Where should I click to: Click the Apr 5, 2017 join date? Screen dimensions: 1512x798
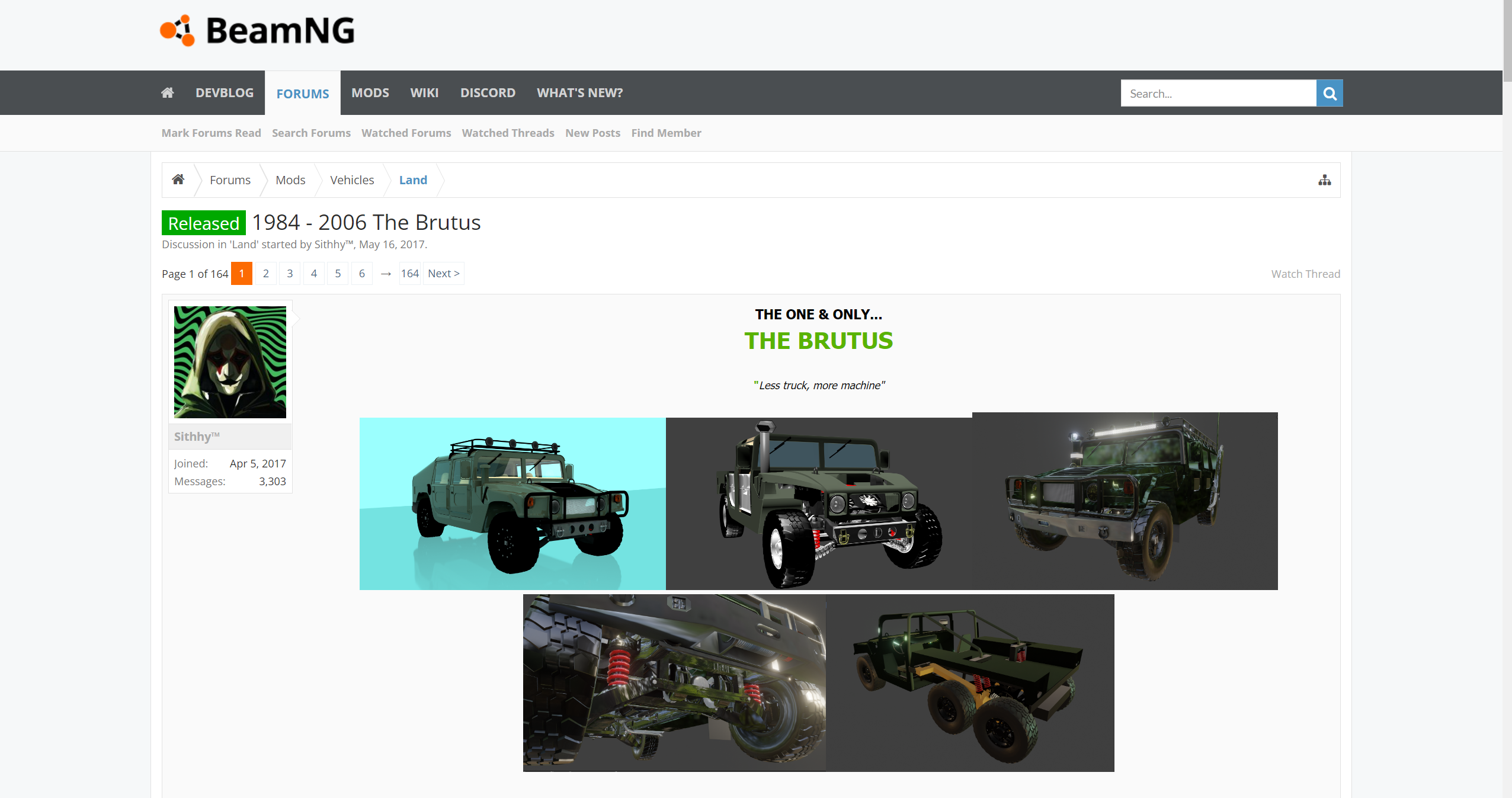258,463
